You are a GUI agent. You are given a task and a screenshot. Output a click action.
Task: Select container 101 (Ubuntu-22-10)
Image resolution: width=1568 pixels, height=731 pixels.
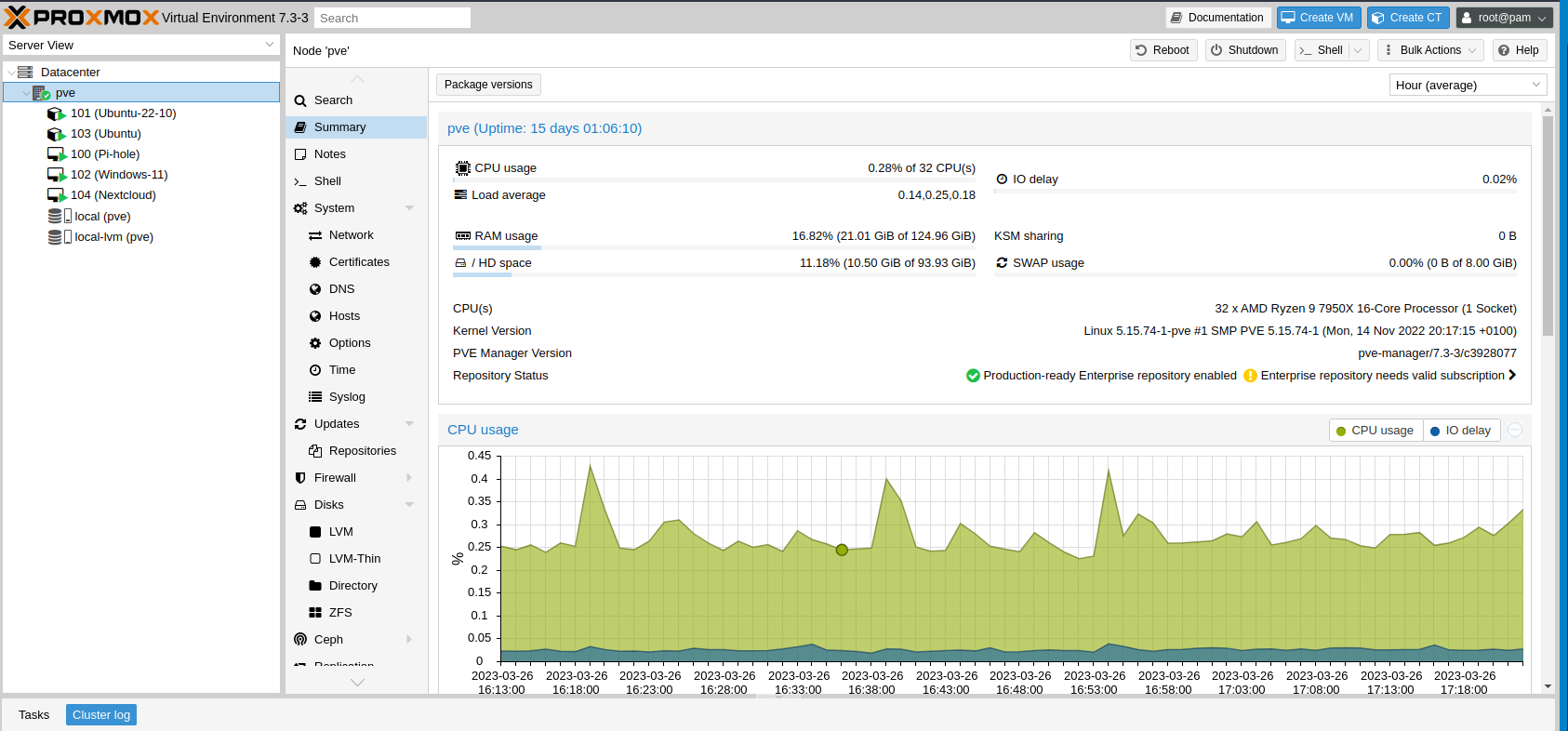click(x=123, y=113)
